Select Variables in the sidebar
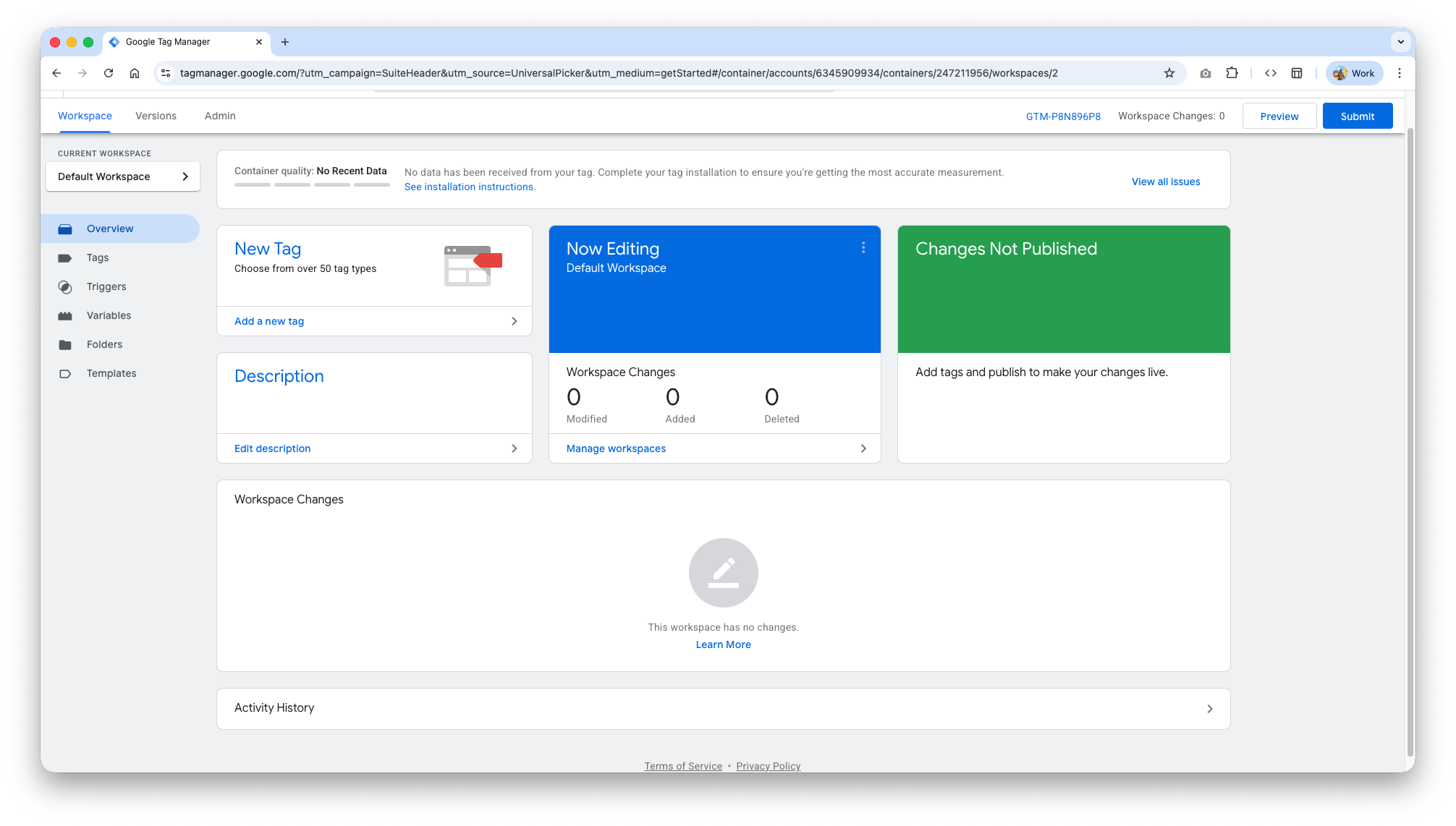Screen dimensions: 1456x826 pos(120,315)
